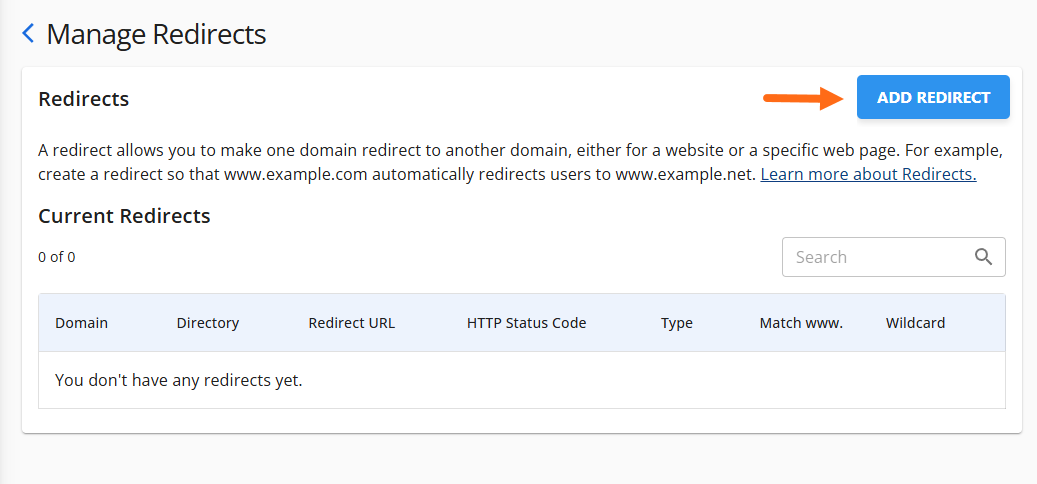Viewport: 1037px width, 484px height.
Task: Select the Match www. column header
Action: click(x=801, y=323)
